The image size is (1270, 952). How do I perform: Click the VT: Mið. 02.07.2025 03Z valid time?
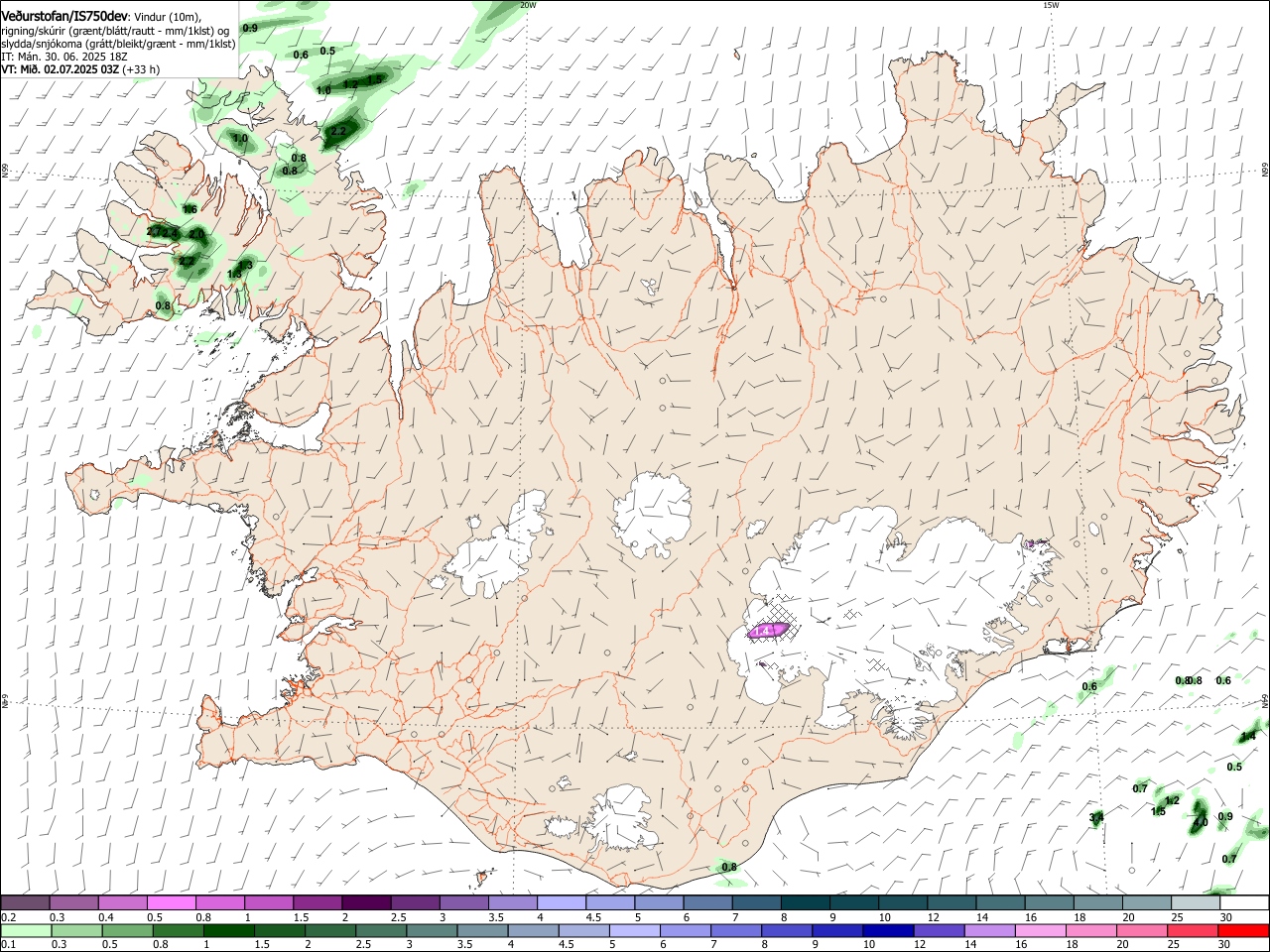(61, 69)
